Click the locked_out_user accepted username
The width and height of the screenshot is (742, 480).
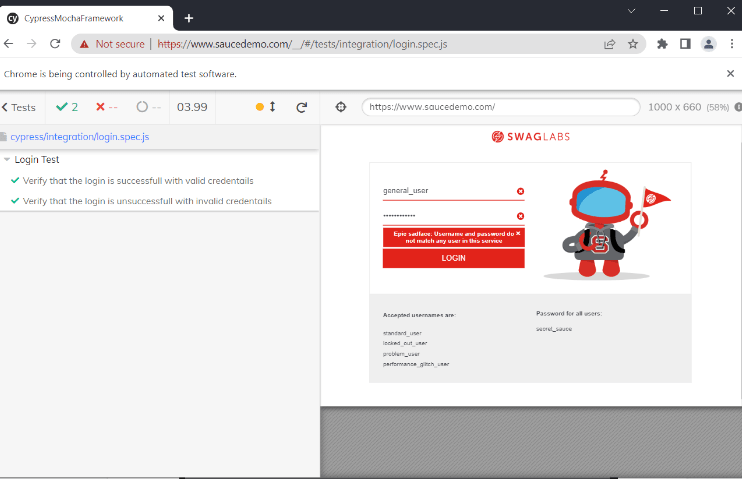tap(405, 343)
